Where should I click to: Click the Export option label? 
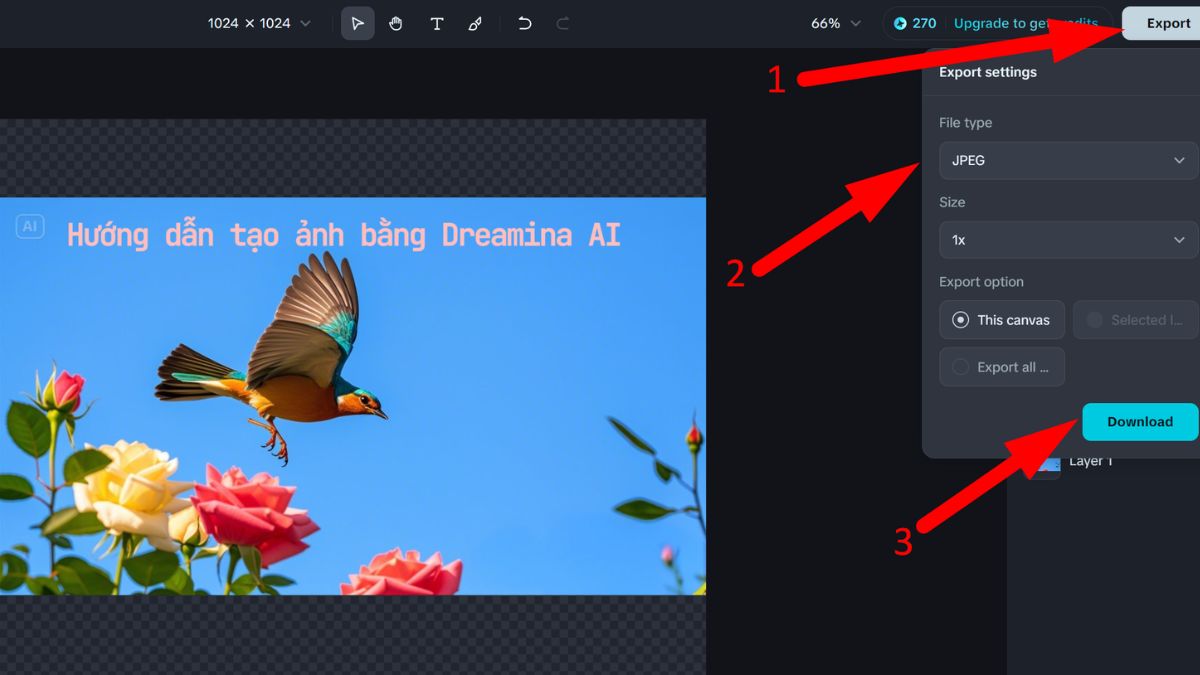click(x=982, y=282)
